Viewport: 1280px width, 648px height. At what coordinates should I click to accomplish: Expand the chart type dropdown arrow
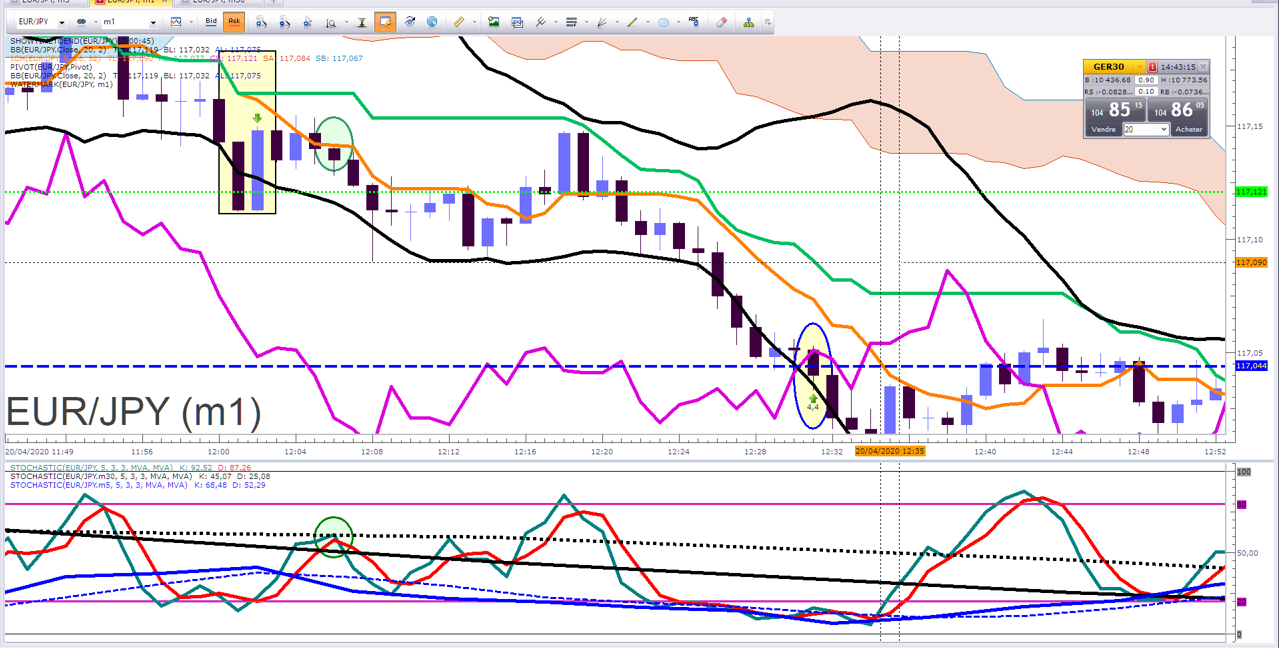191,22
